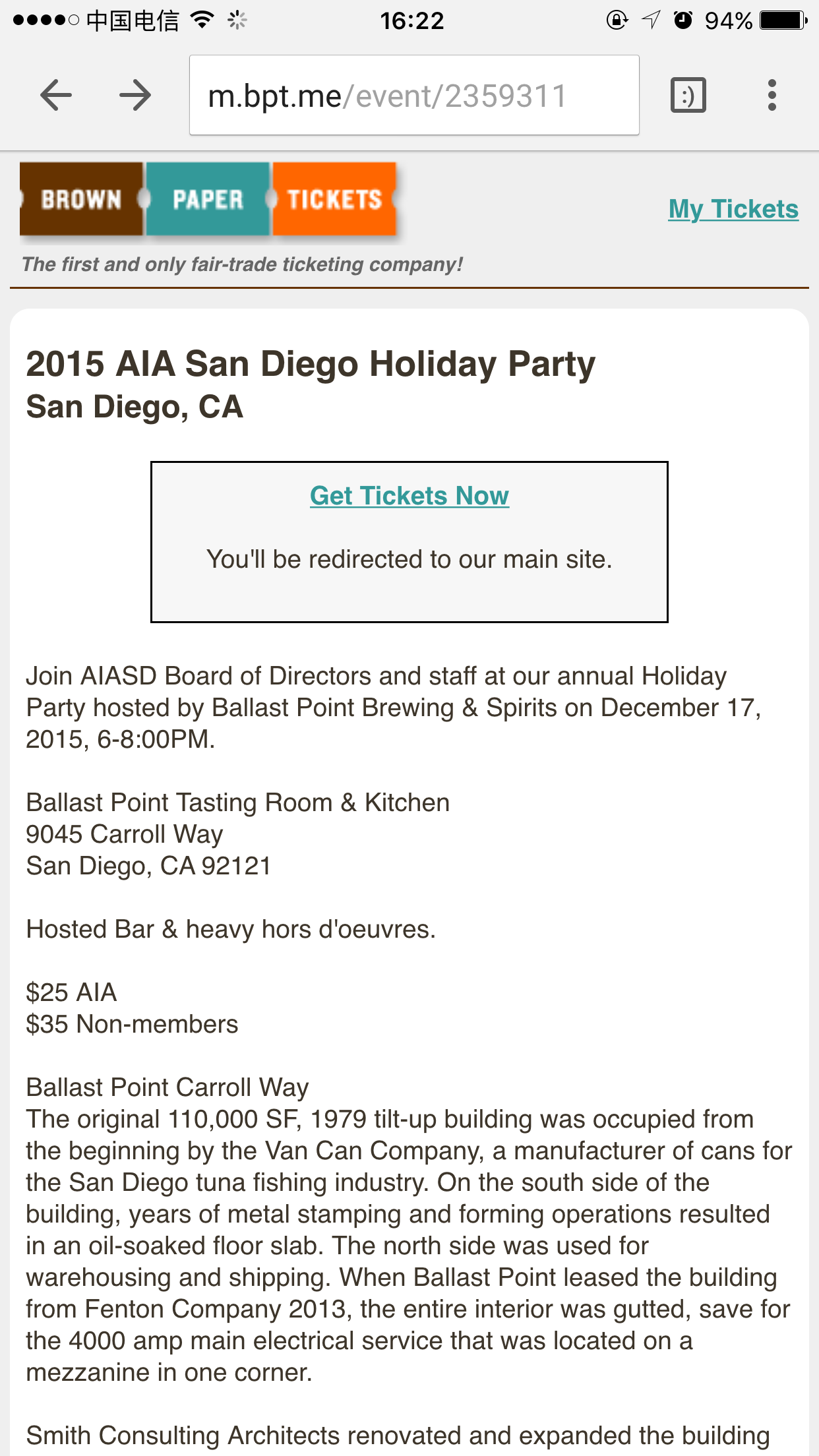Tap the 9045 Carroll Way address line
This screenshot has width=819, height=1456.
(125, 834)
